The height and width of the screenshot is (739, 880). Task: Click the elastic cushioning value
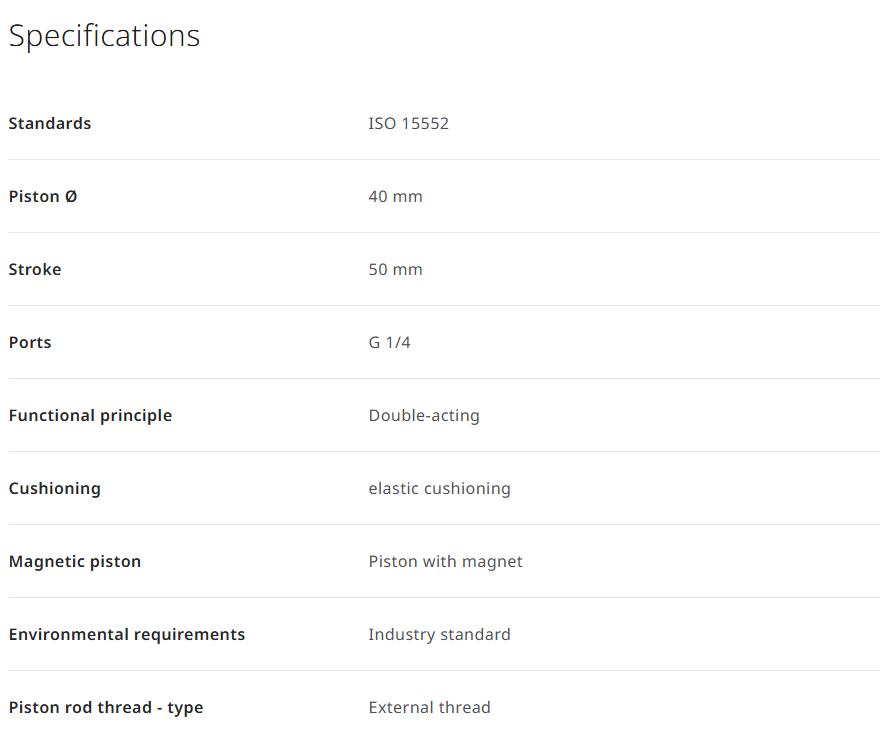pos(439,489)
